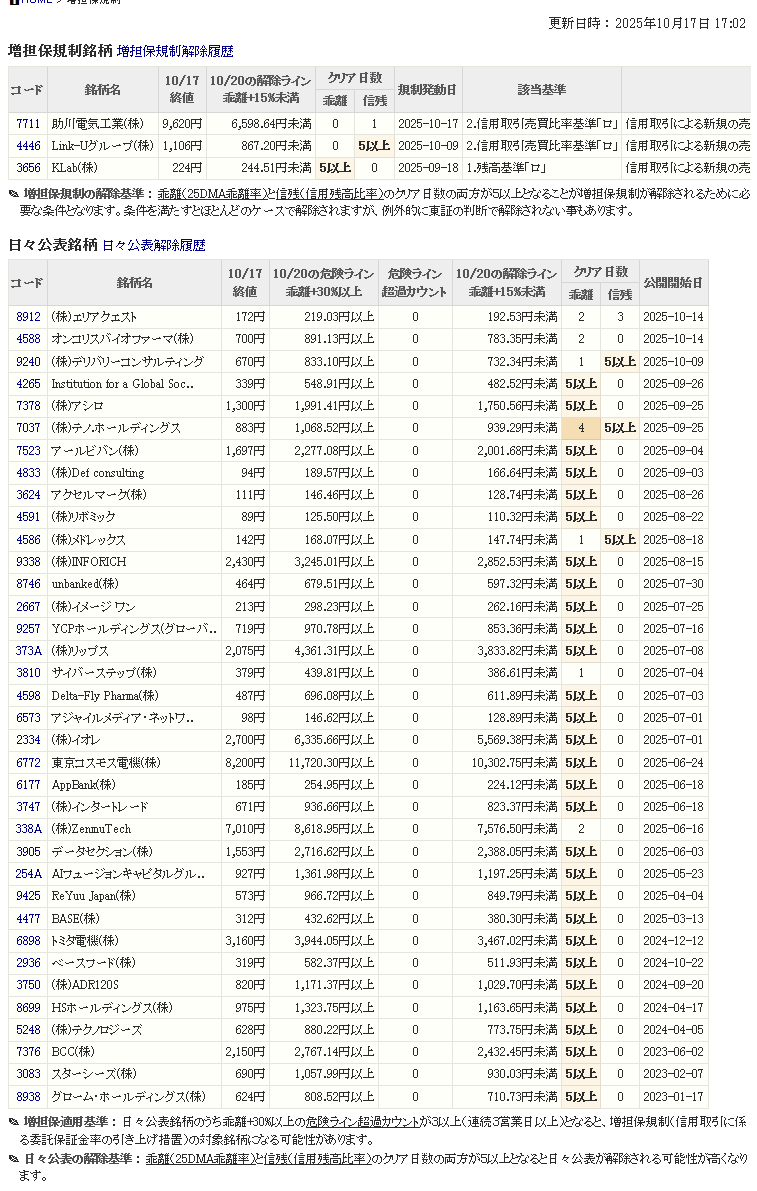Open stock code 7711 link
Viewport: 757px width, 1191px height.
point(28,124)
